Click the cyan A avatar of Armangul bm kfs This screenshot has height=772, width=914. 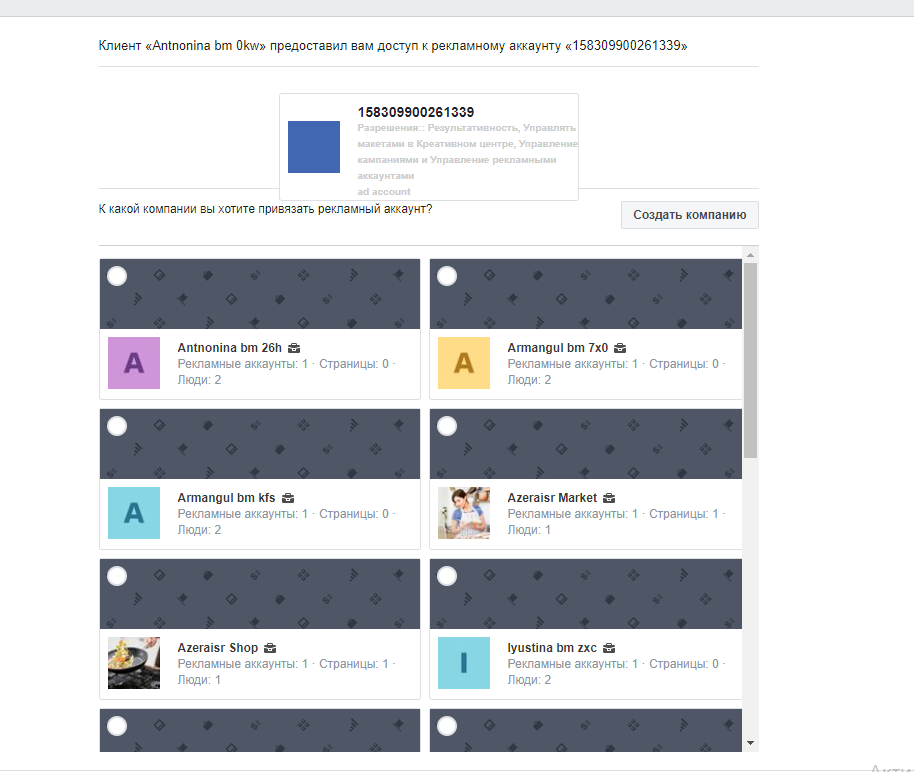(134, 513)
